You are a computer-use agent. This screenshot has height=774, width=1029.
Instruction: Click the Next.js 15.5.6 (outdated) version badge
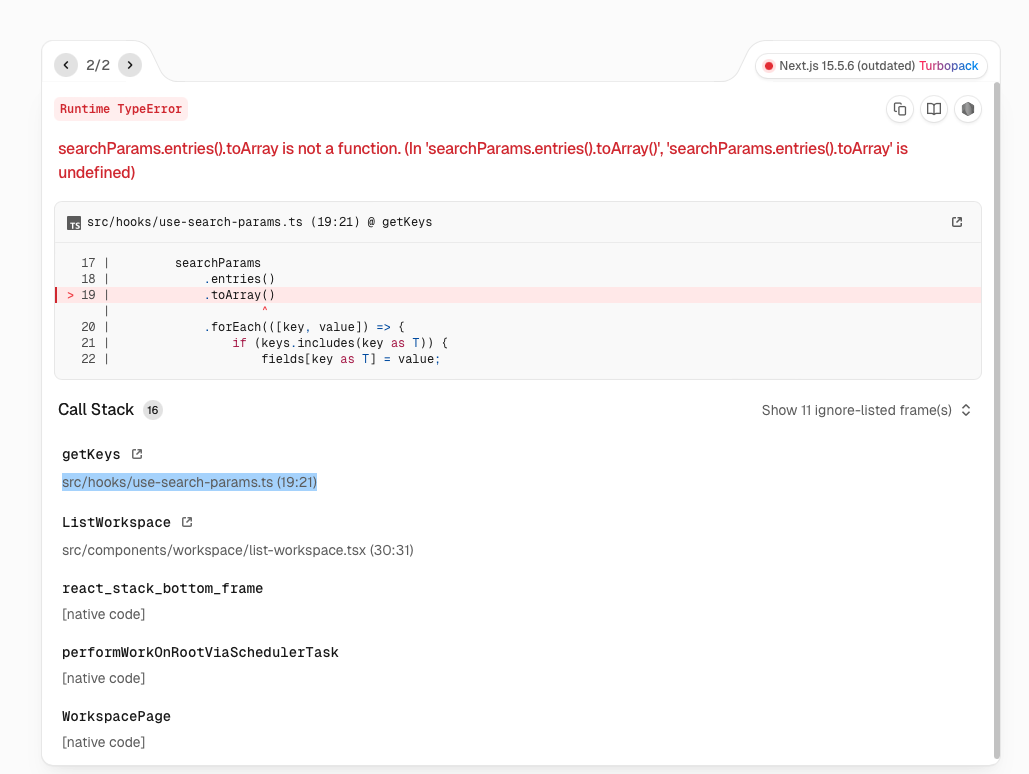[846, 66]
